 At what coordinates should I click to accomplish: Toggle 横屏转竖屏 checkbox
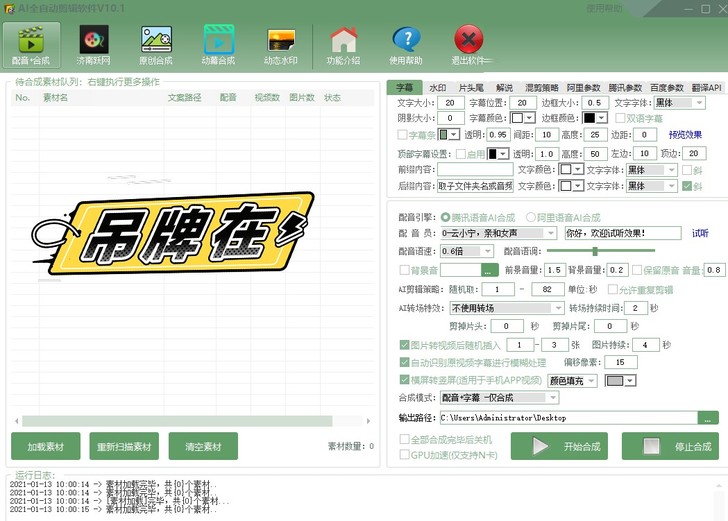tap(404, 380)
